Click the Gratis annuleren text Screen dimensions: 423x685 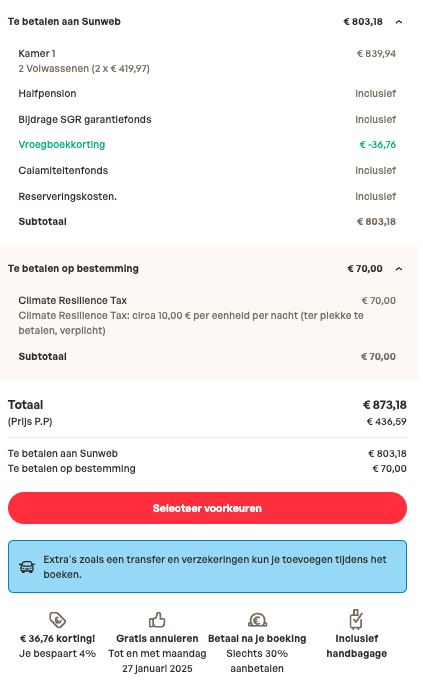point(157,638)
